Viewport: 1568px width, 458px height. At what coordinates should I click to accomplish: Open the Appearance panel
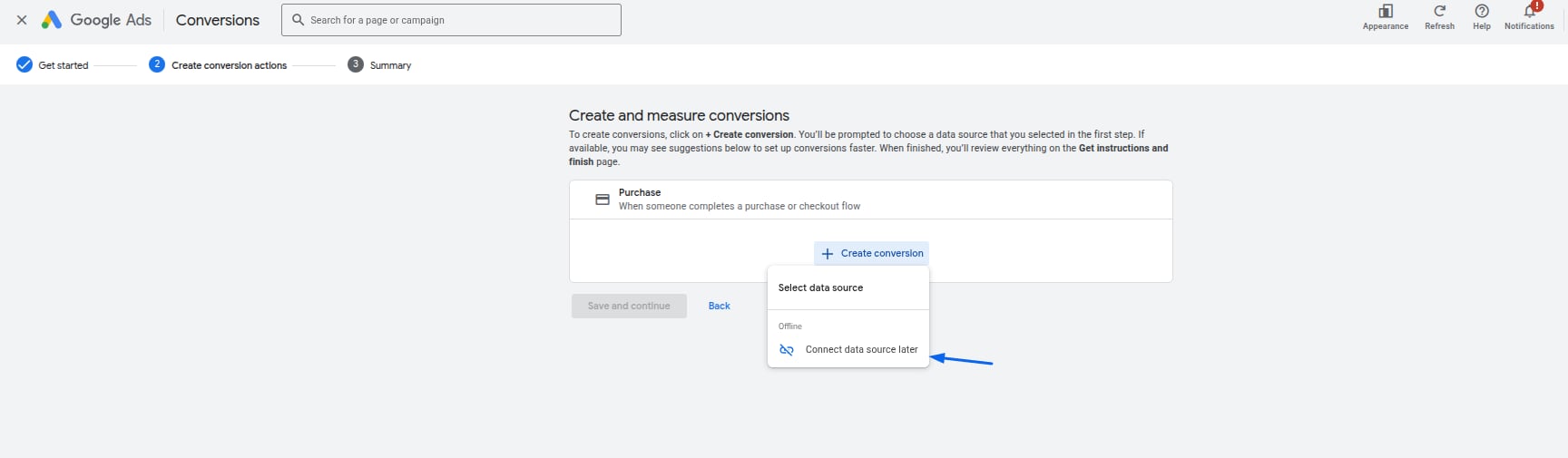tap(1385, 16)
